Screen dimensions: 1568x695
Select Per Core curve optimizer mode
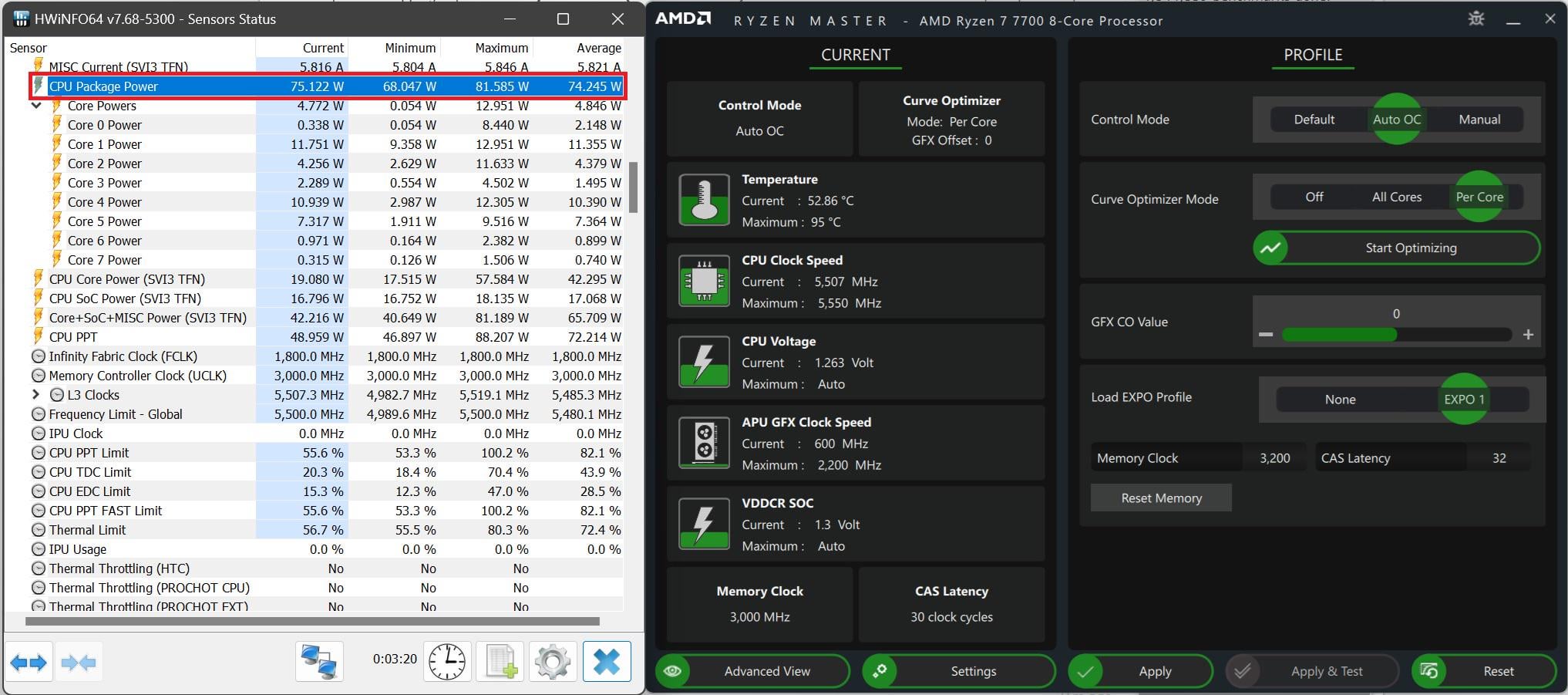tap(1479, 197)
